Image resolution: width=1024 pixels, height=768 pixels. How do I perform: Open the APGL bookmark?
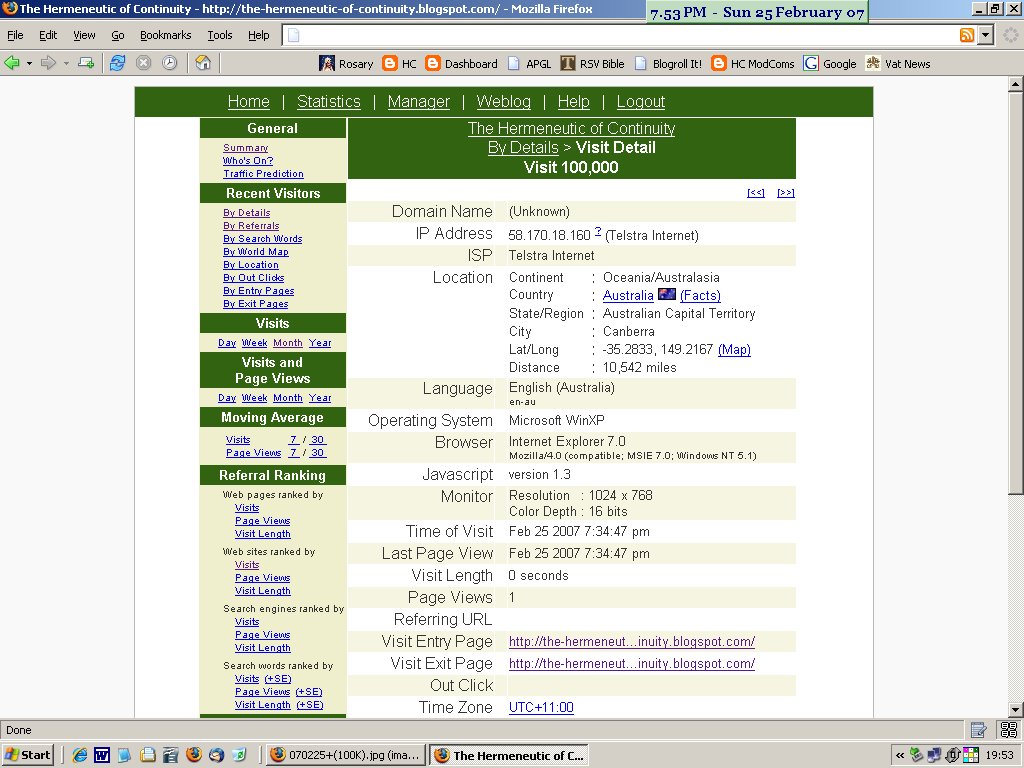(x=529, y=63)
